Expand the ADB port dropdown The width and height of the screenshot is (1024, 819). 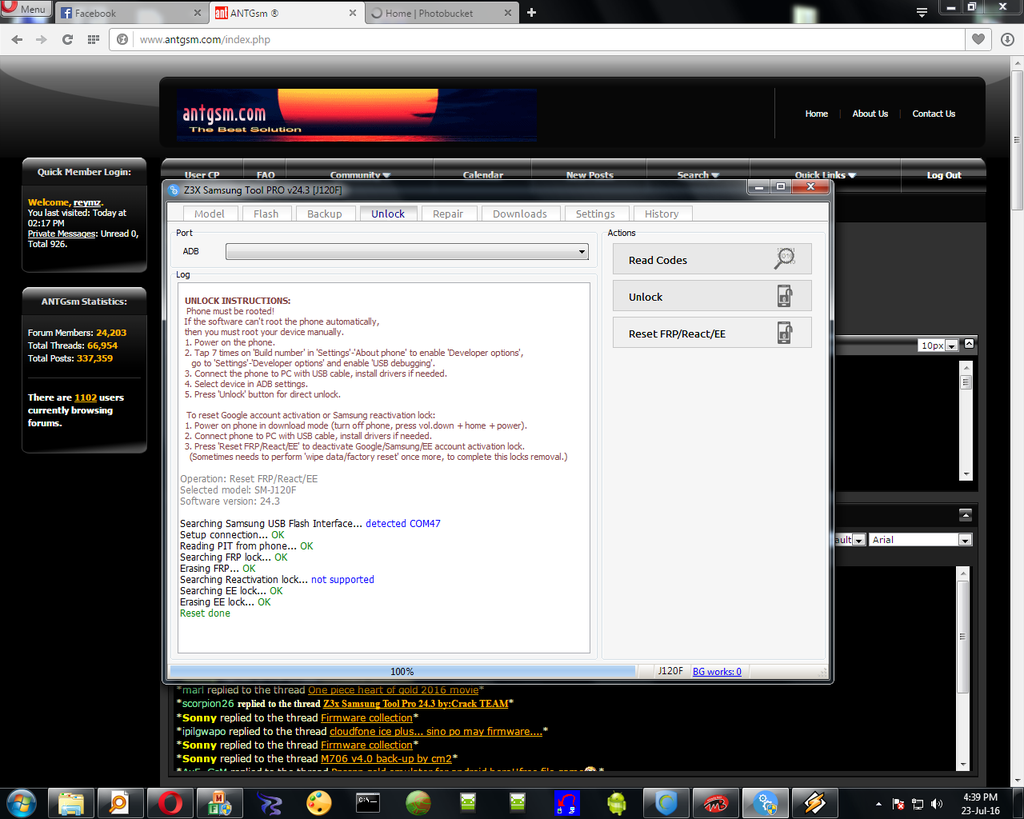(x=581, y=251)
